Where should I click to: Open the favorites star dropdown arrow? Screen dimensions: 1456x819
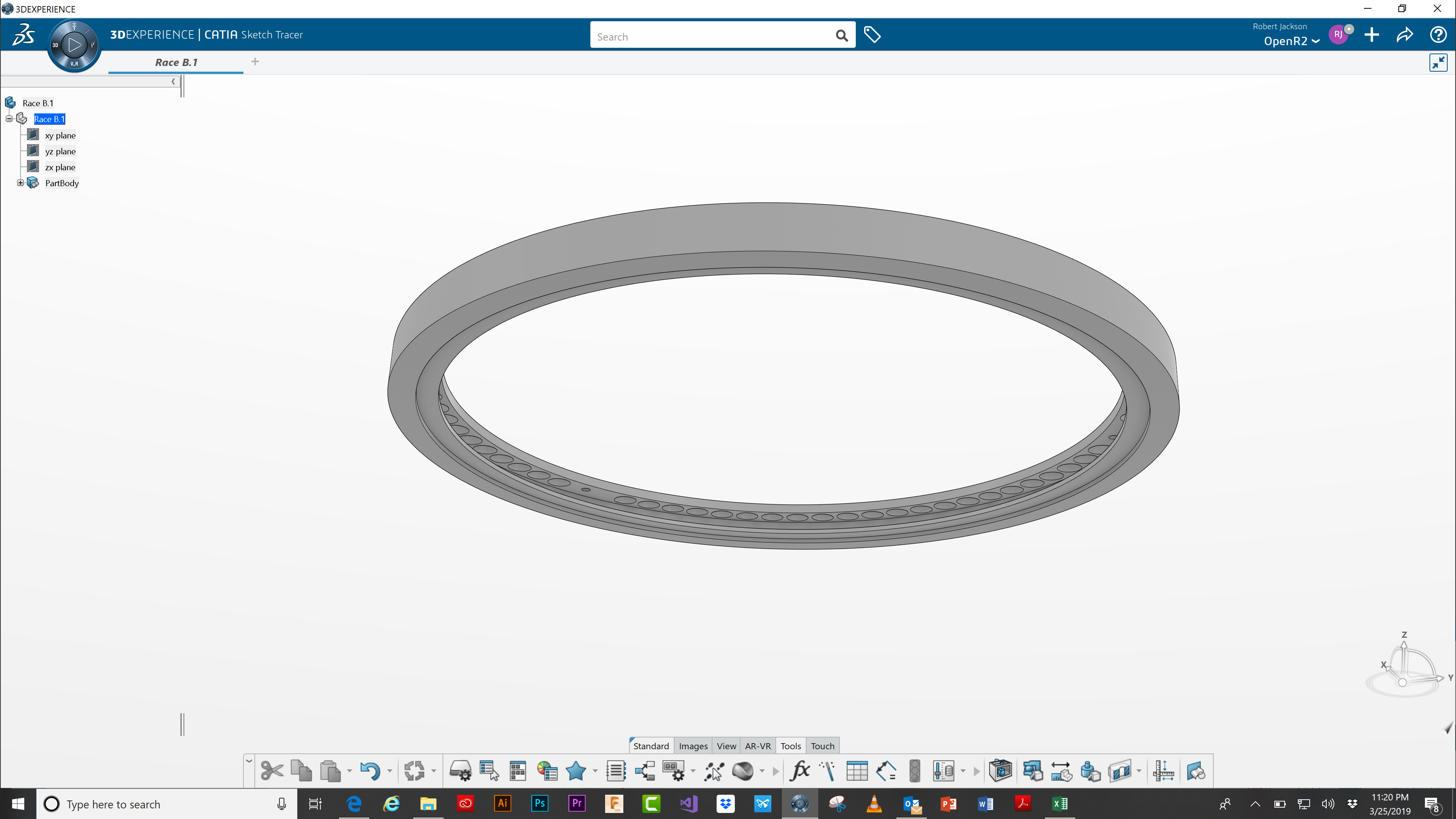595,771
